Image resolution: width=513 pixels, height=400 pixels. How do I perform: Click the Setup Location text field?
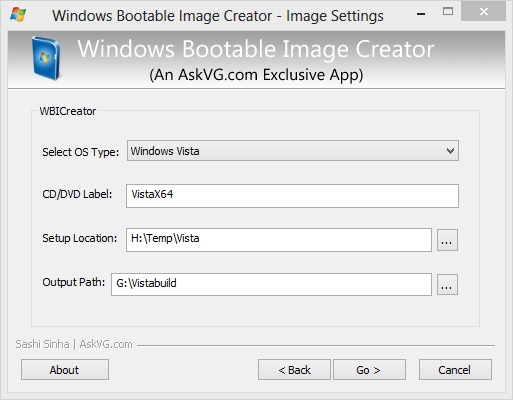pyautogui.click(x=279, y=240)
